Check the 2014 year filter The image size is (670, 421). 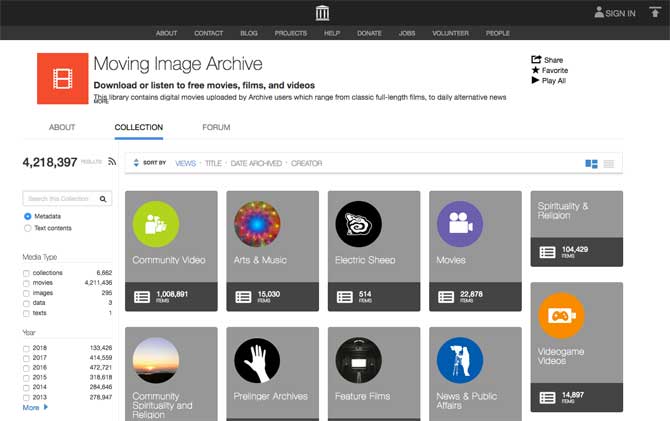[x=26, y=388]
